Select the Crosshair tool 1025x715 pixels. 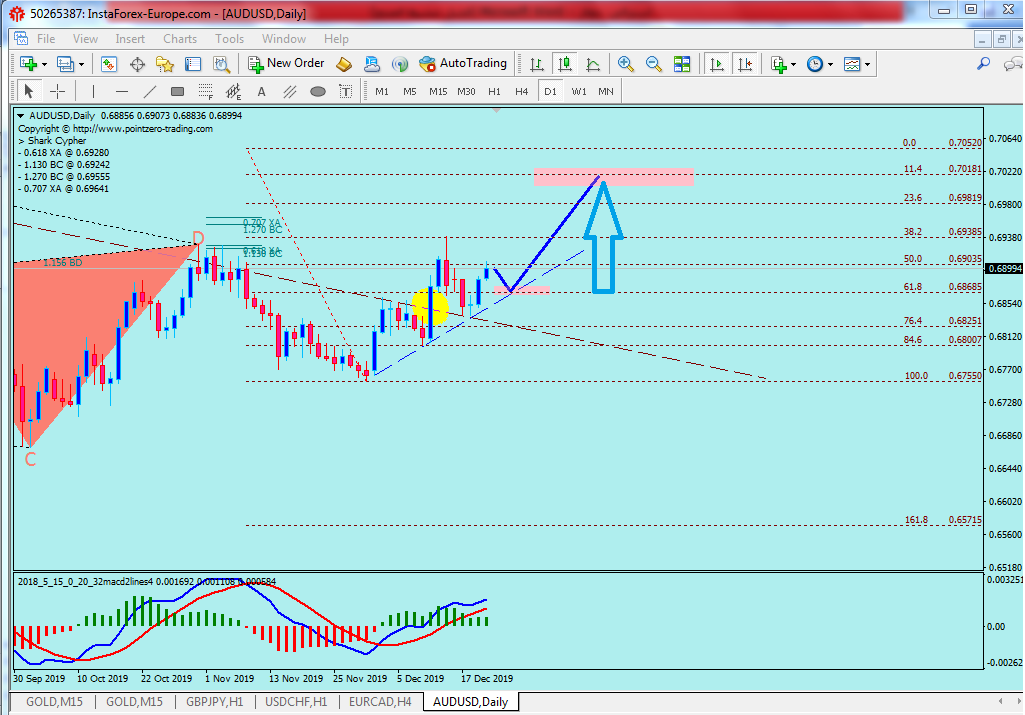58,91
